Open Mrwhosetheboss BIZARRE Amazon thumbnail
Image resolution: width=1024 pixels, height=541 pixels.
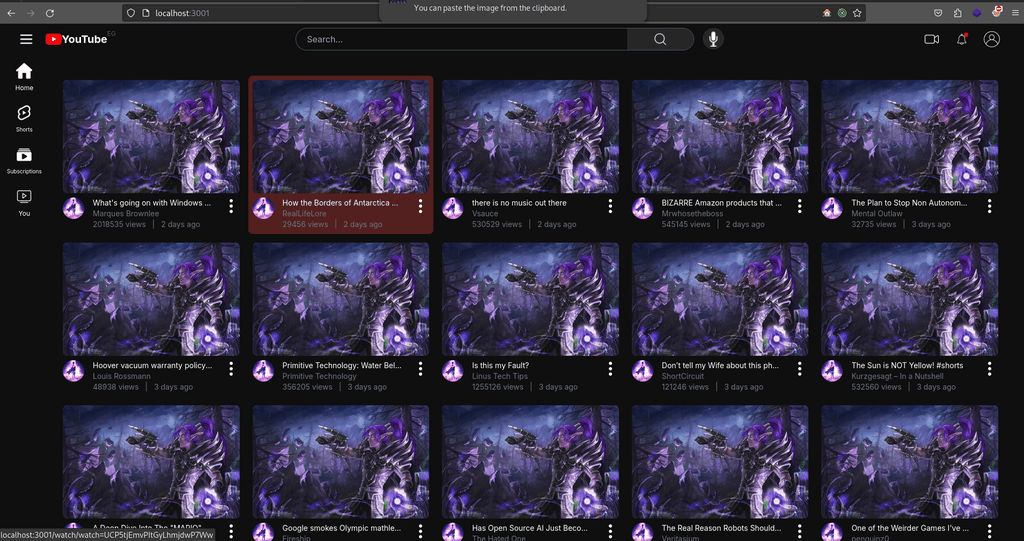720,137
